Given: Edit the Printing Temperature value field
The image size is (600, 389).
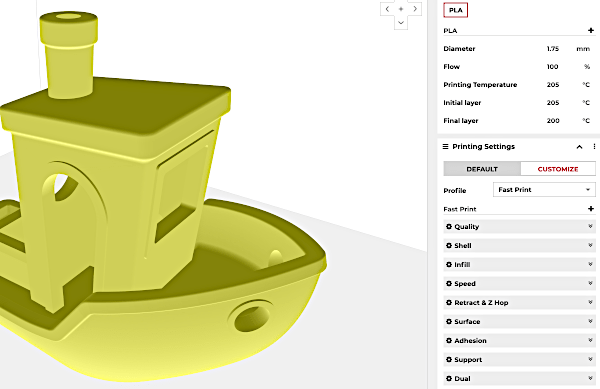Looking at the screenshot, I should click(x=553, y=85).
